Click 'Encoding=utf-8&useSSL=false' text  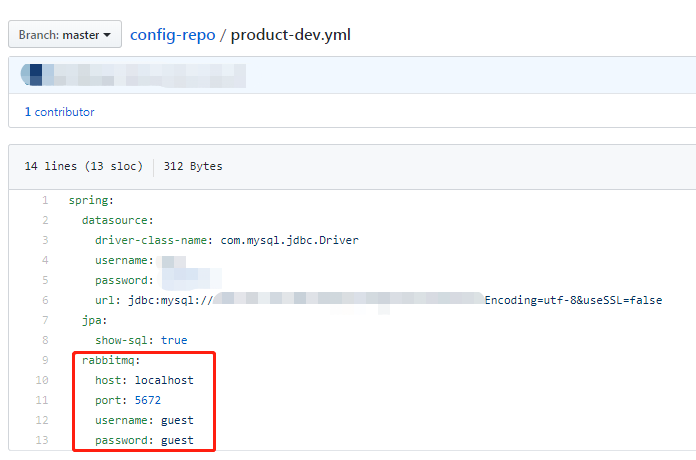click(573, 300)
